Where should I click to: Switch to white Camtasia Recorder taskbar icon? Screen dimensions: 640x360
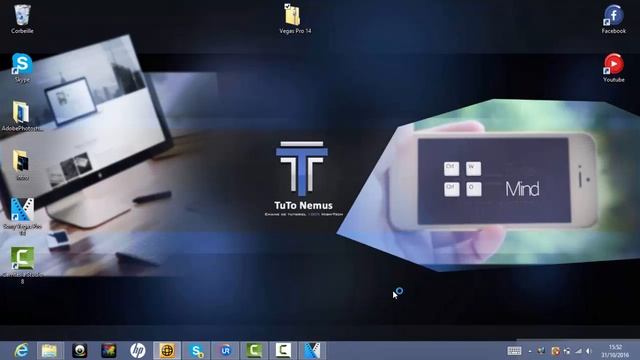click(283, 351)
